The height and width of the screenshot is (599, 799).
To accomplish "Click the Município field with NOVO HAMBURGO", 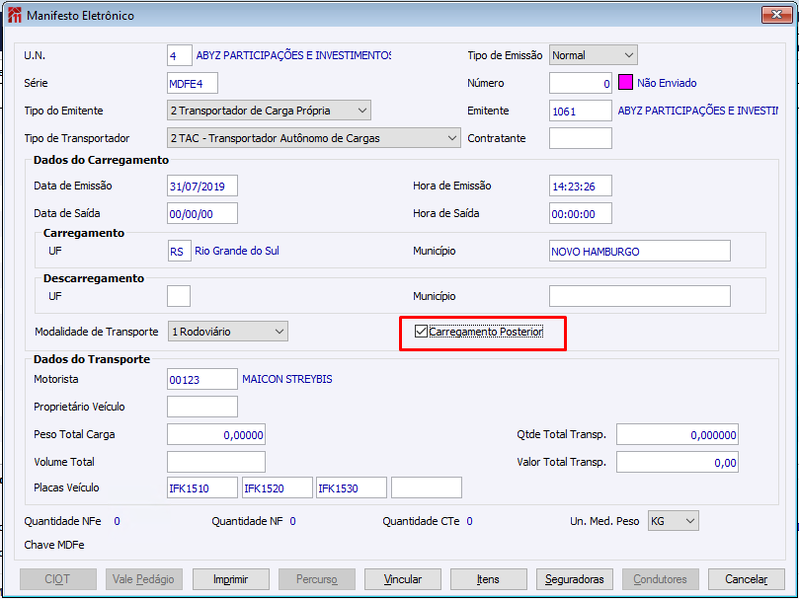I will 640,251.
